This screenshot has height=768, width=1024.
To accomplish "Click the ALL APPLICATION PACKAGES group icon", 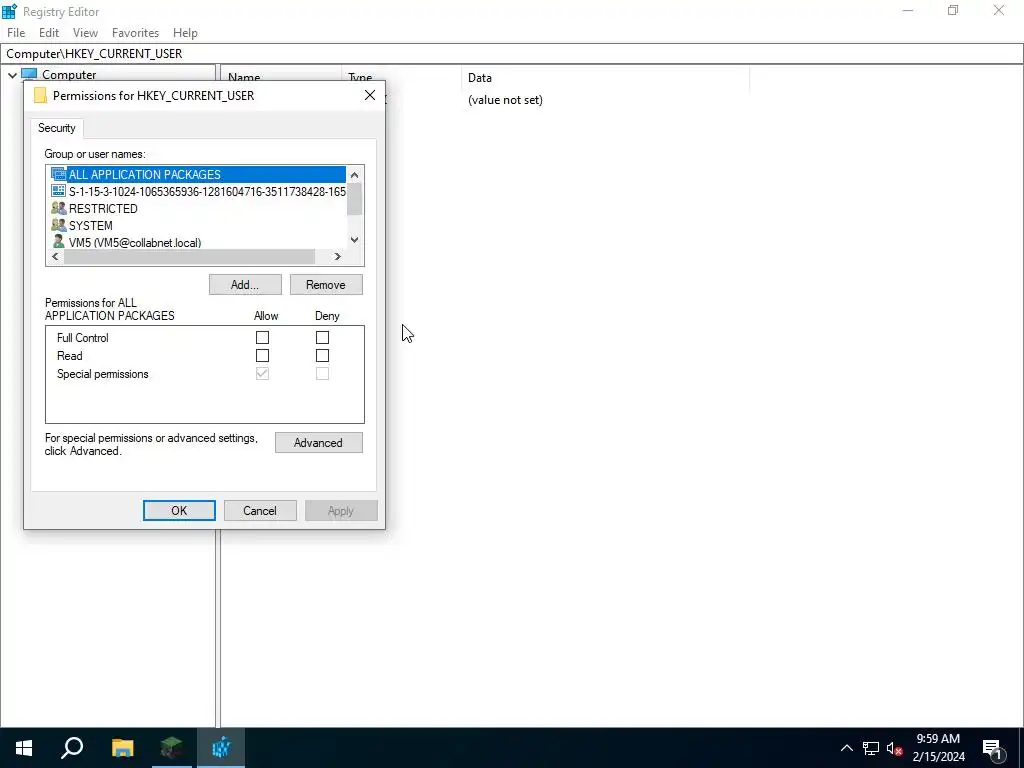I will click(59, 174).
